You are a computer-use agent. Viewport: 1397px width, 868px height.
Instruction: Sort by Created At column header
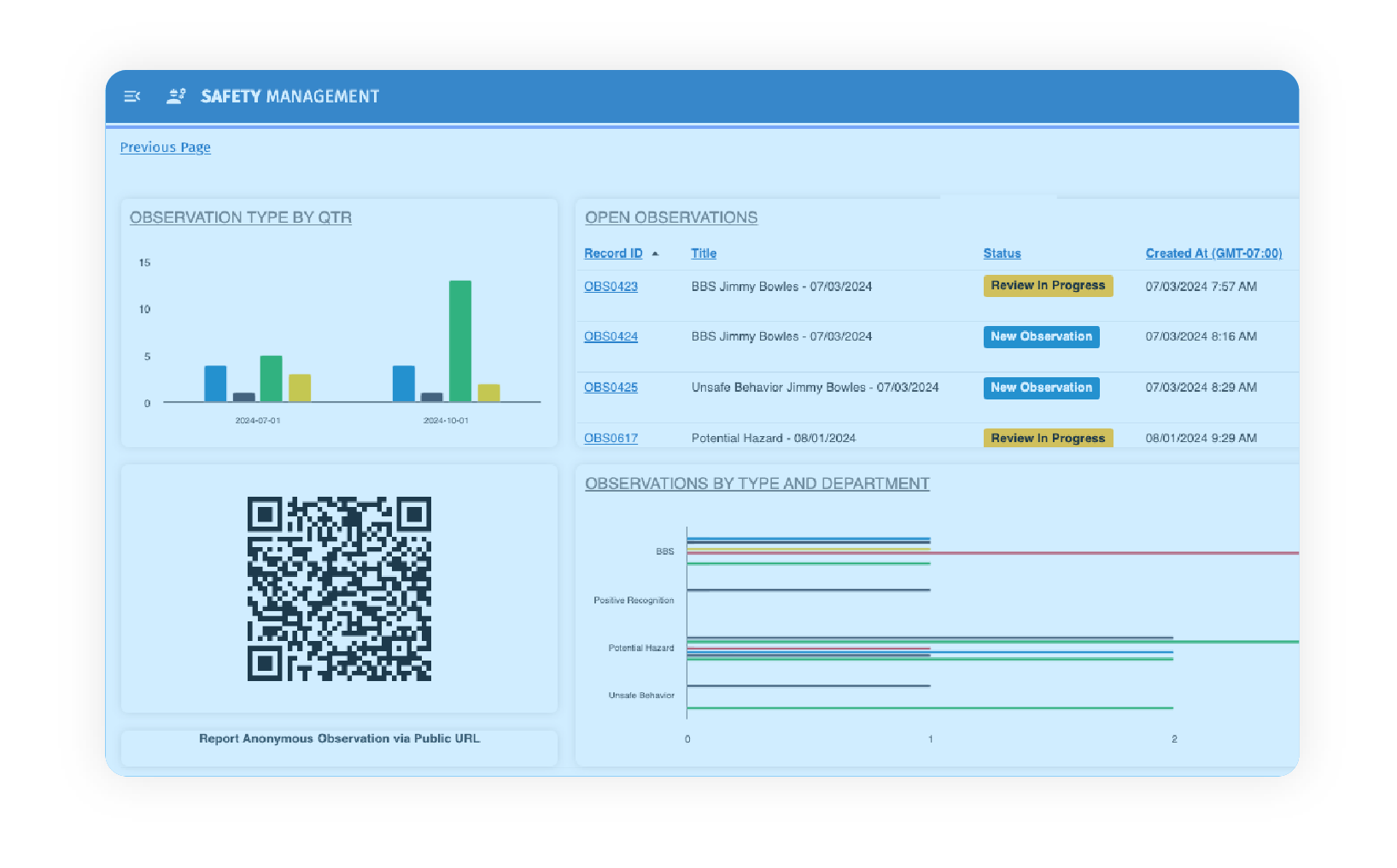(x=1213, y=253)
